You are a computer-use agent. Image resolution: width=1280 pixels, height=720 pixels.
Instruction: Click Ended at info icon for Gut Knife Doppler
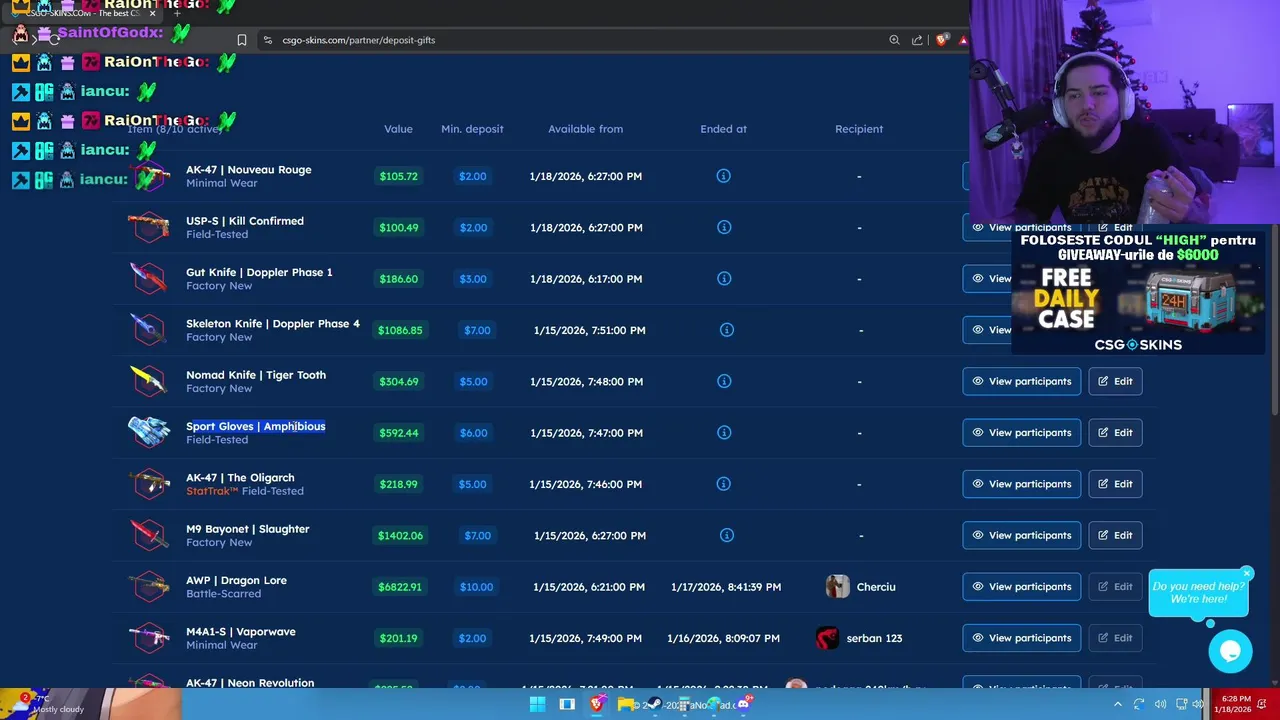[x=723, y=278]
